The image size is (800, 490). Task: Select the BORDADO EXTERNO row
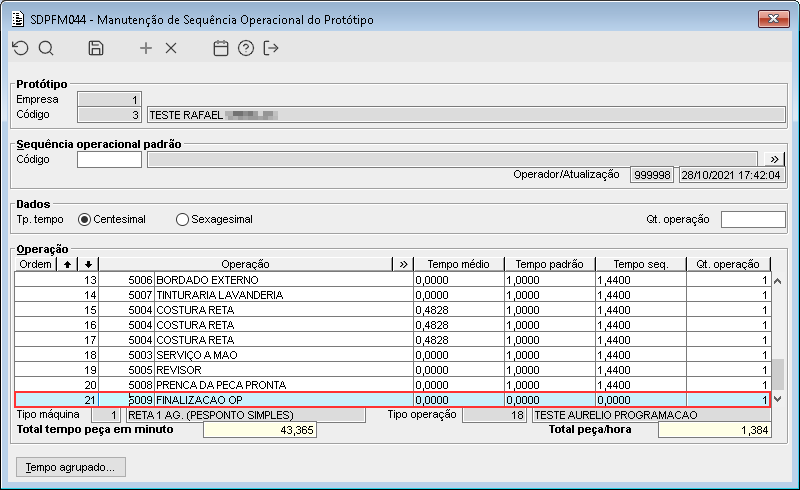pos(392,280)
